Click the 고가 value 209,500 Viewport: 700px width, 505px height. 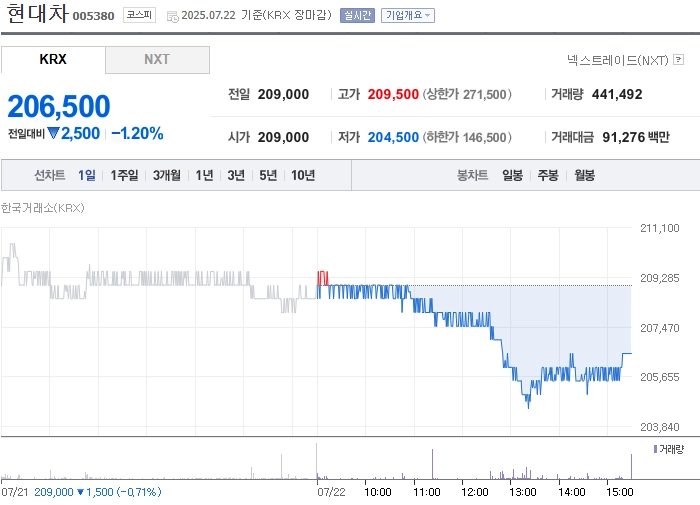[393, 94]
